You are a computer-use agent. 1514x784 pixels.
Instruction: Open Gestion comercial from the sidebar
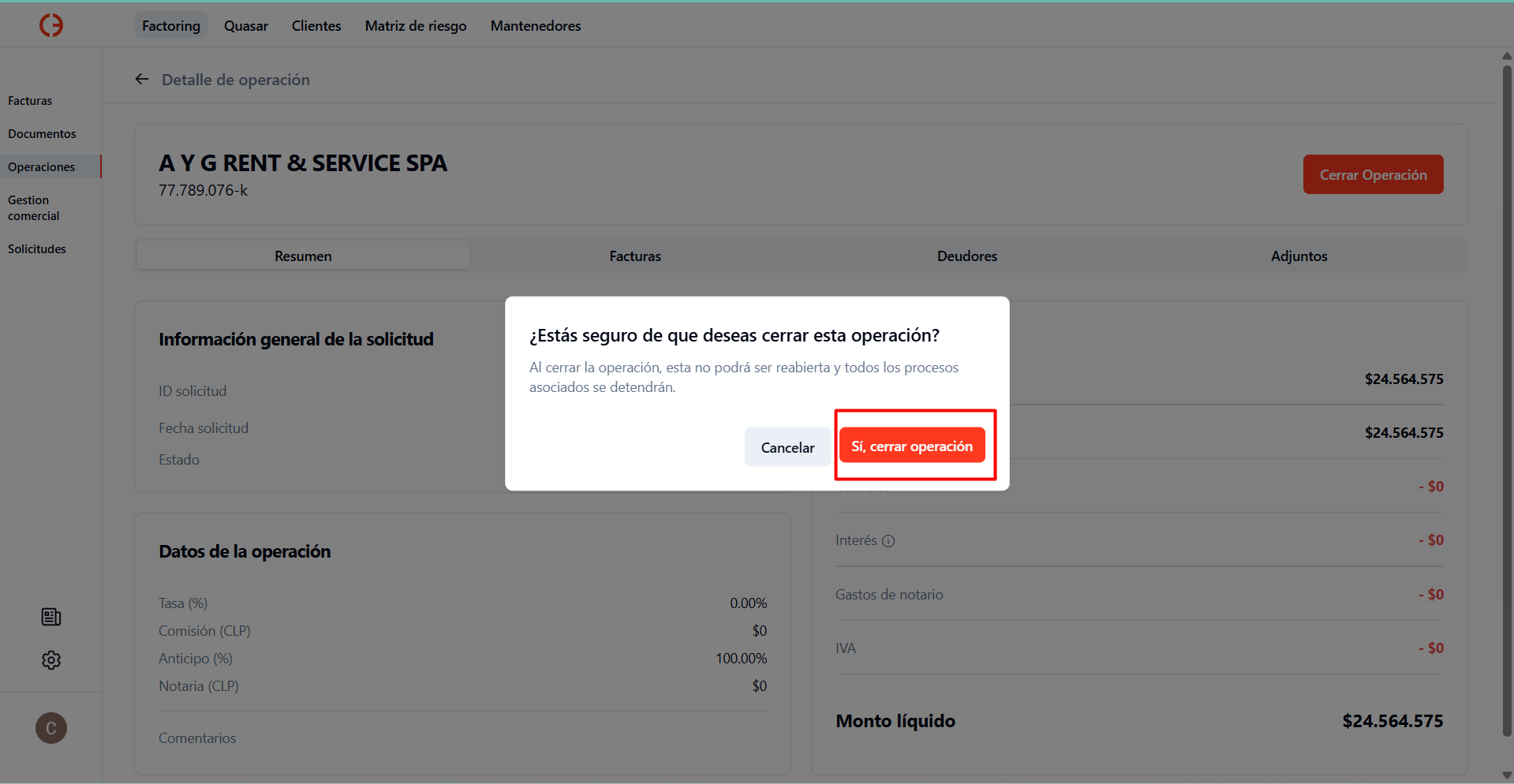32,207
